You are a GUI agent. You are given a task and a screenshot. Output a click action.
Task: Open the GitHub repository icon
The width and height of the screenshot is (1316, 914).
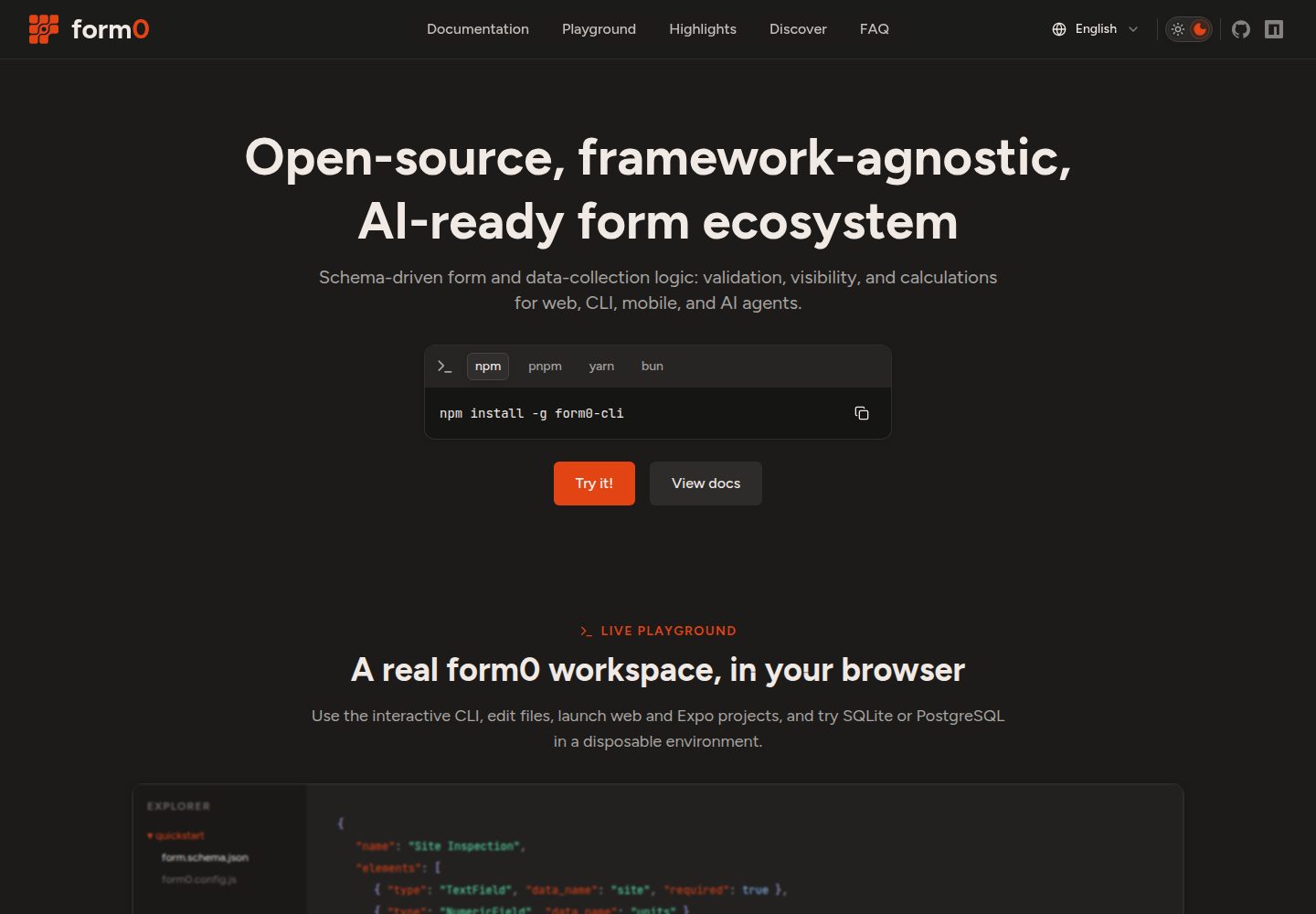[1241, 29]
